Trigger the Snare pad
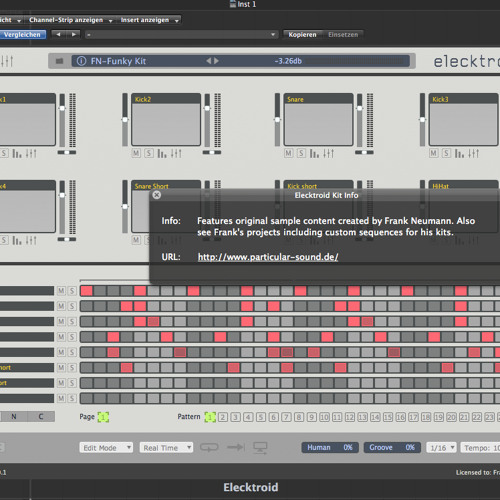Viewport: 500px width, 500px height. point(318,124)
